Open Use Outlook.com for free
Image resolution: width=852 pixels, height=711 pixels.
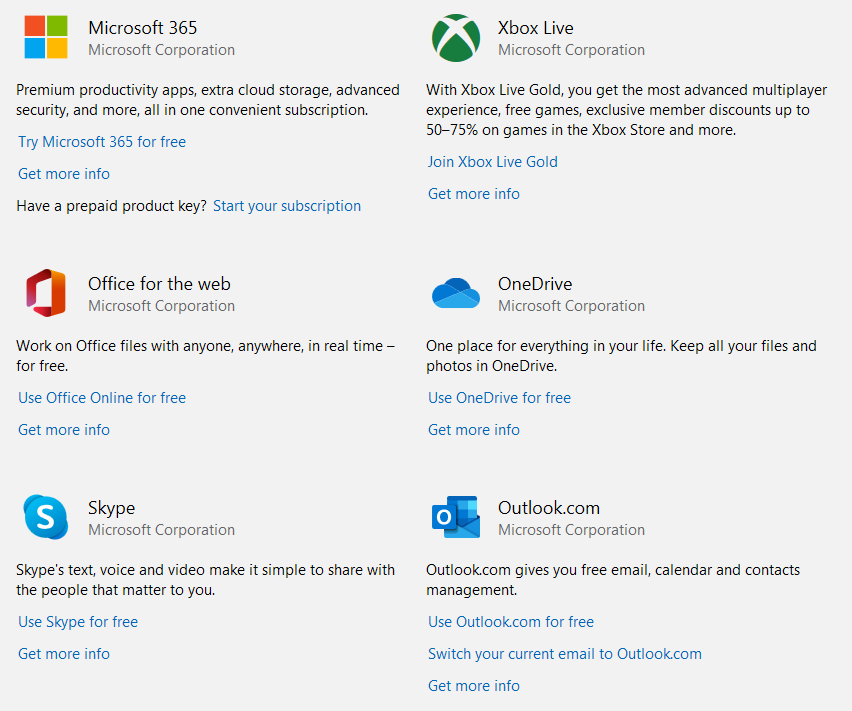510,621
